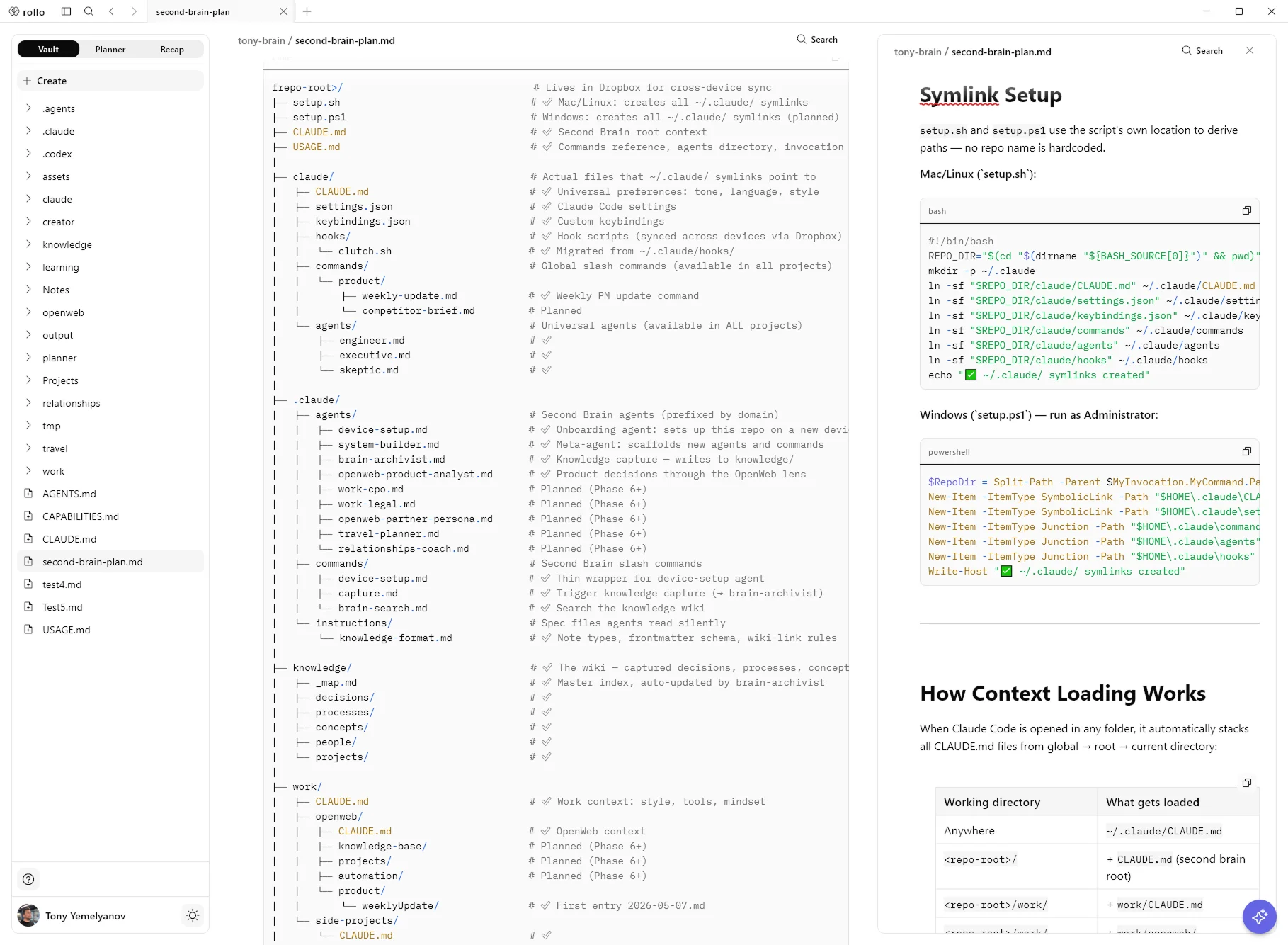Open a new tab with plus icon

click(307, 11)
